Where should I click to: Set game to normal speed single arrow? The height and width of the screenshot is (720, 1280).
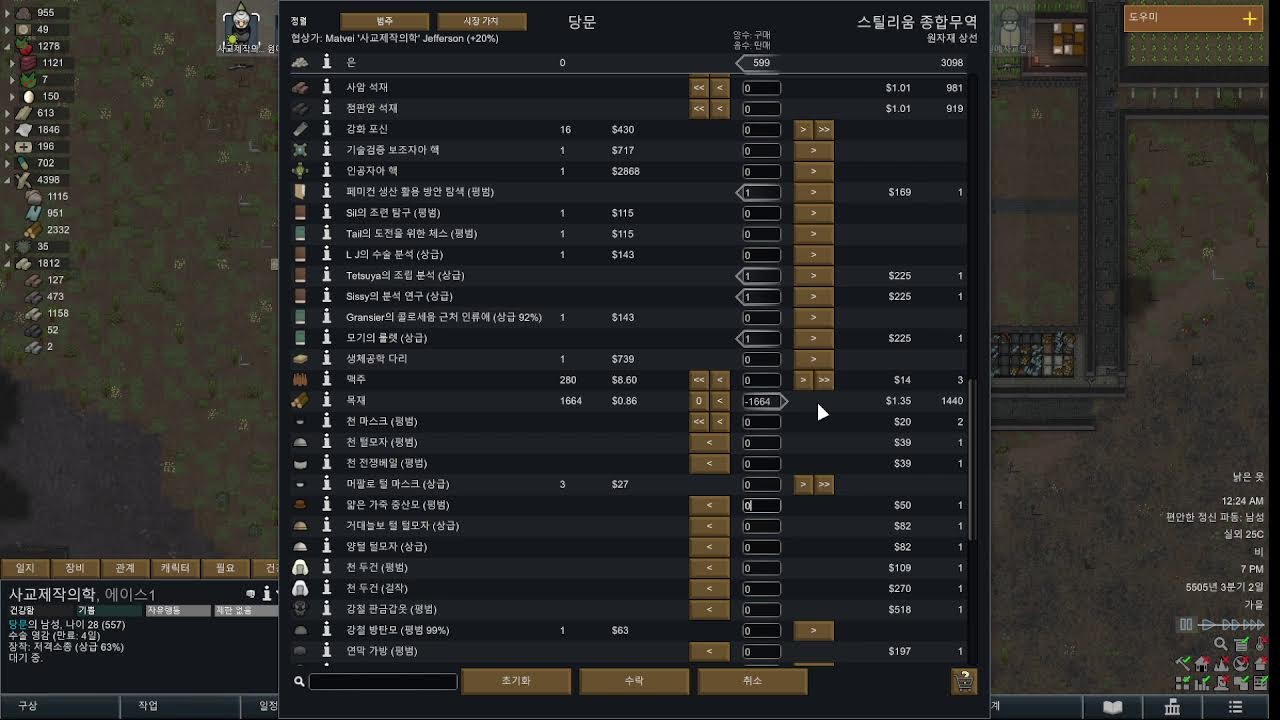click(x=1206, y=625)
